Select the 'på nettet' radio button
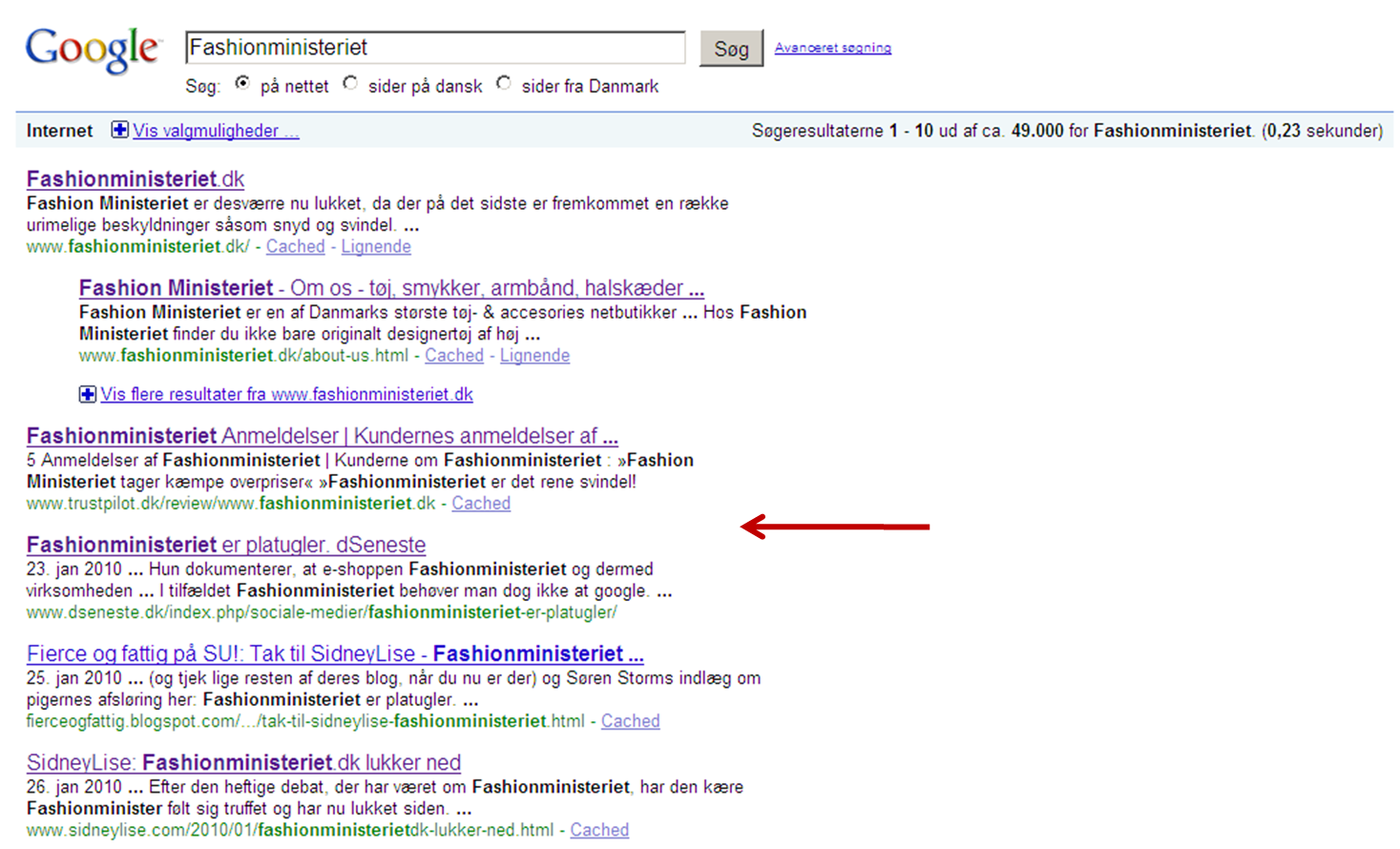1400x849 pixels. (x=242, y=83)
